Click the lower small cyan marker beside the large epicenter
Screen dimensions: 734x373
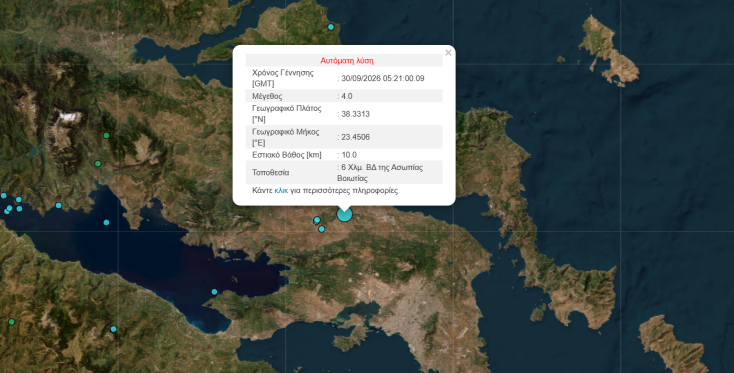(322, 229)
